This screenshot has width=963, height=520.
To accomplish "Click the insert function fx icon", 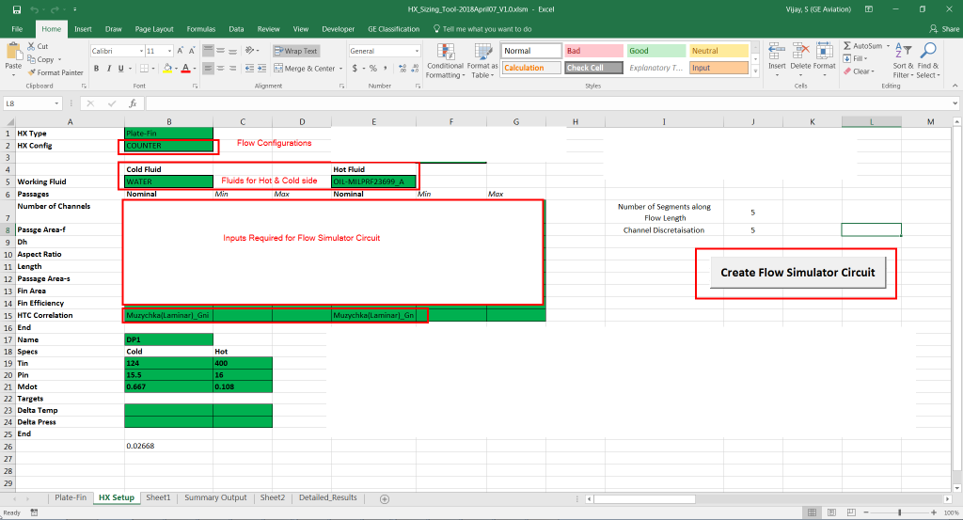I will tap(133, 104).
